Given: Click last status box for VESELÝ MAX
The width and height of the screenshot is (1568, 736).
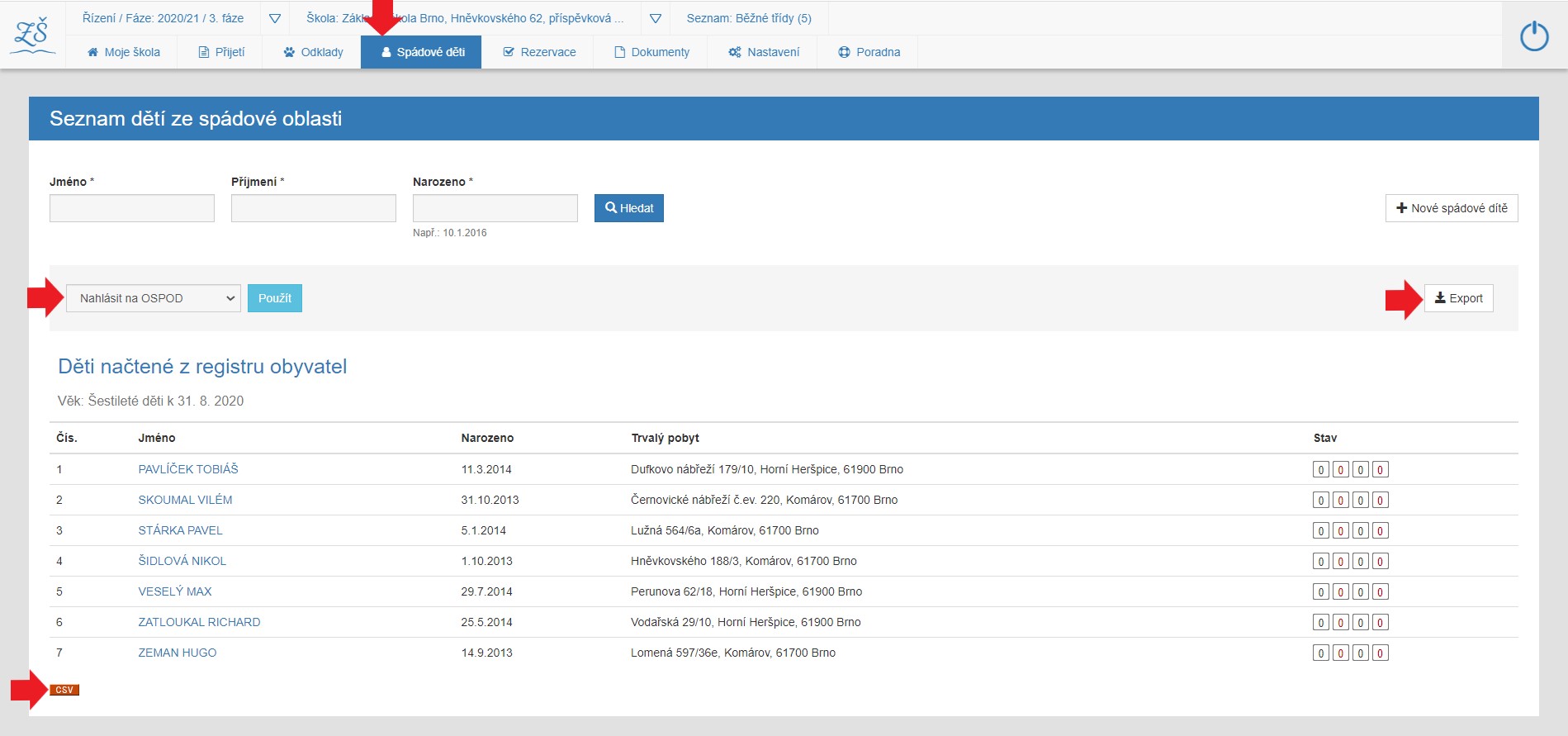Looking at the screenshot, I should click(x=1381, y=592).
